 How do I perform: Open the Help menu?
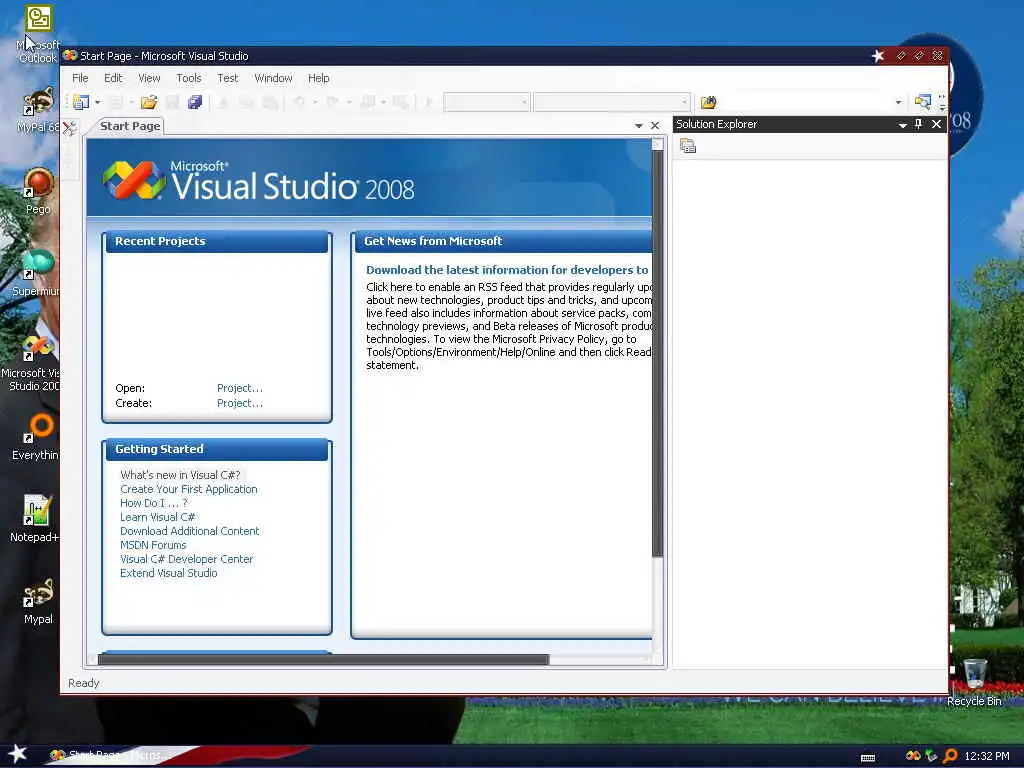(318, 78)
